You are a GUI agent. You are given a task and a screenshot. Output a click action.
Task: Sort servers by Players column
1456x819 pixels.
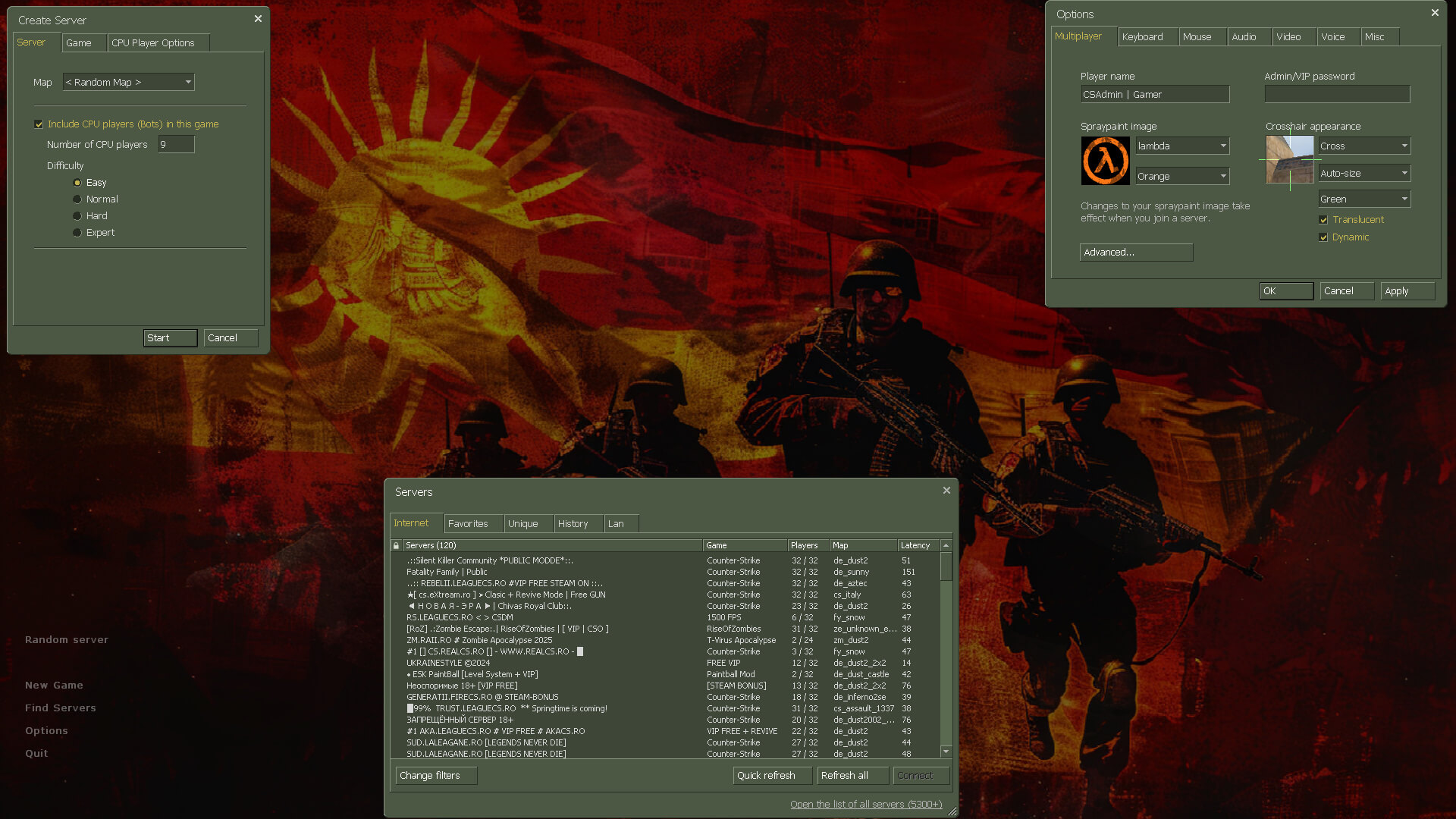pyautogui.click(x=808, y=545)
